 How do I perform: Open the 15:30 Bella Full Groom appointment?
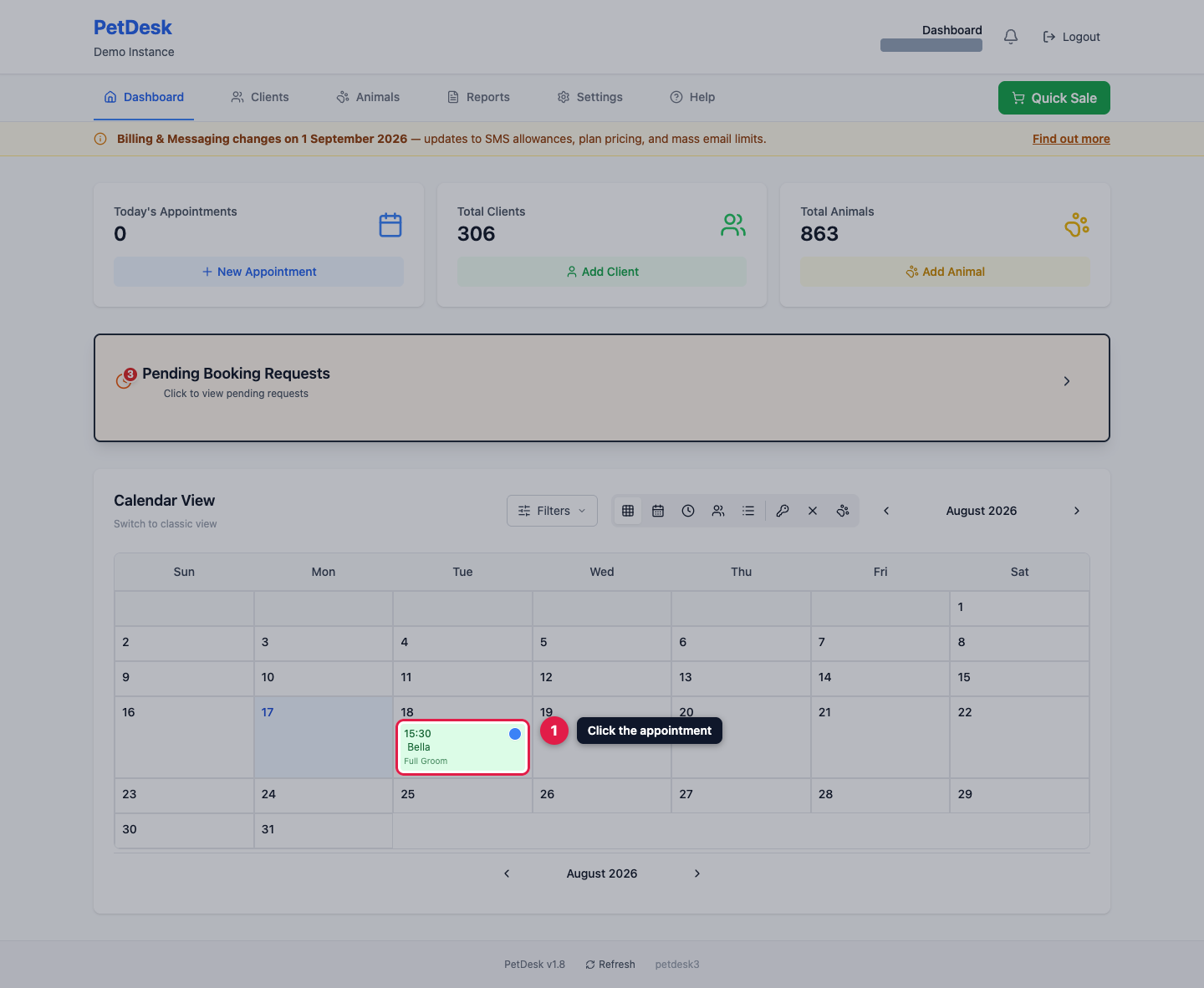[x=463, y=747]
